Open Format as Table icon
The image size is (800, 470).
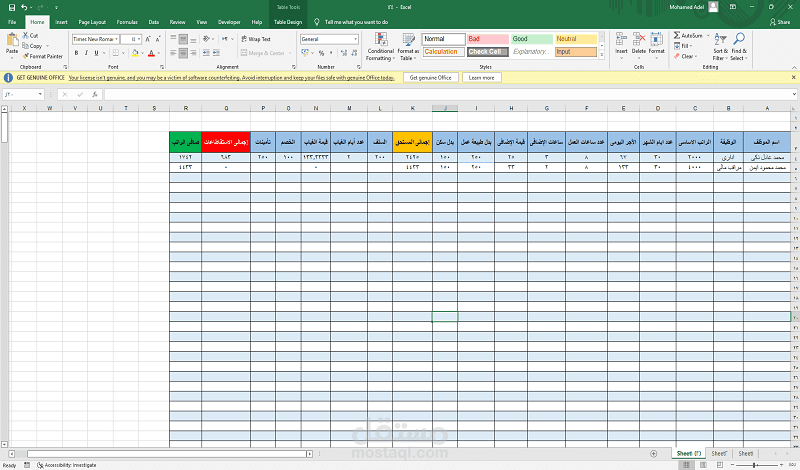pos(408,40)
